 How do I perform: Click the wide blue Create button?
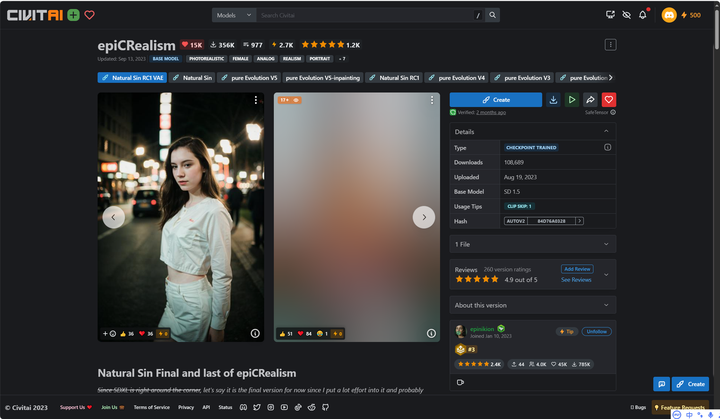coord(496,100)
